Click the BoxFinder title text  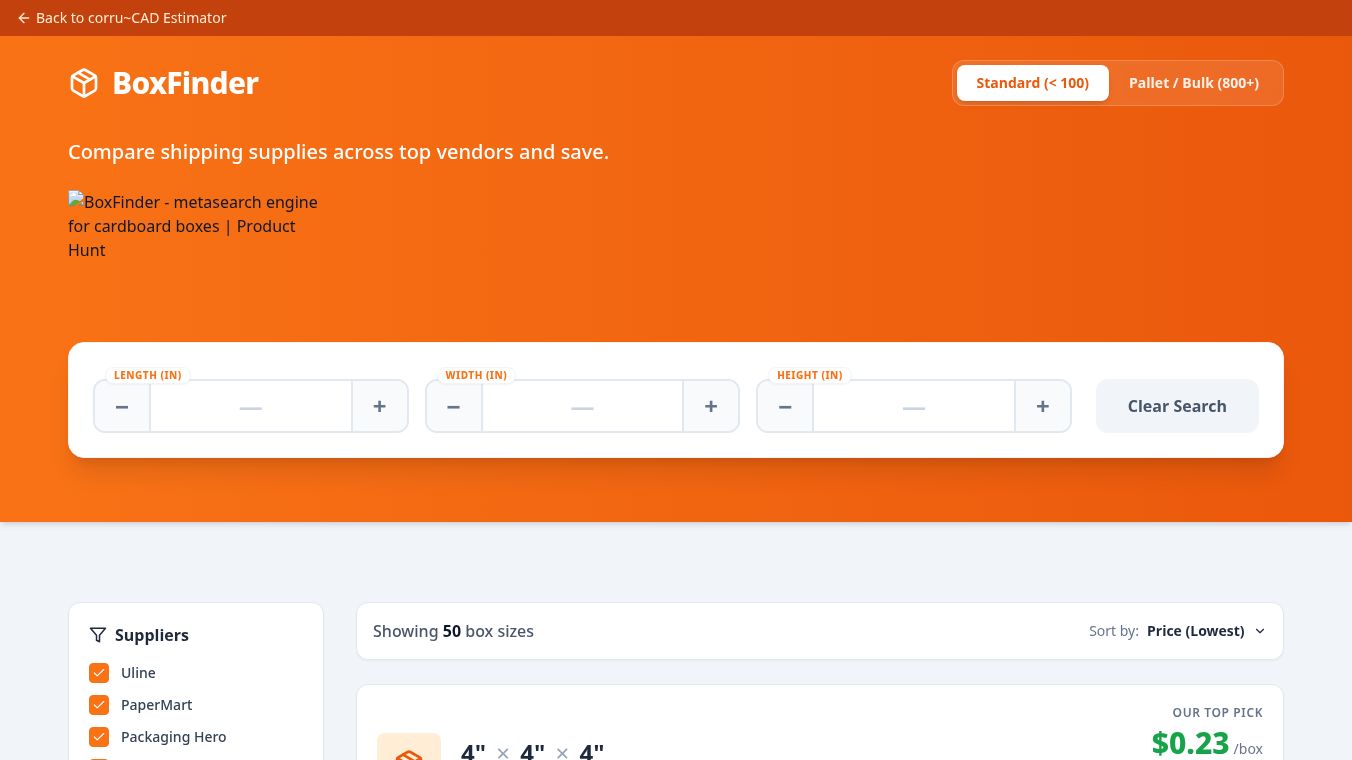coord(186,83)
